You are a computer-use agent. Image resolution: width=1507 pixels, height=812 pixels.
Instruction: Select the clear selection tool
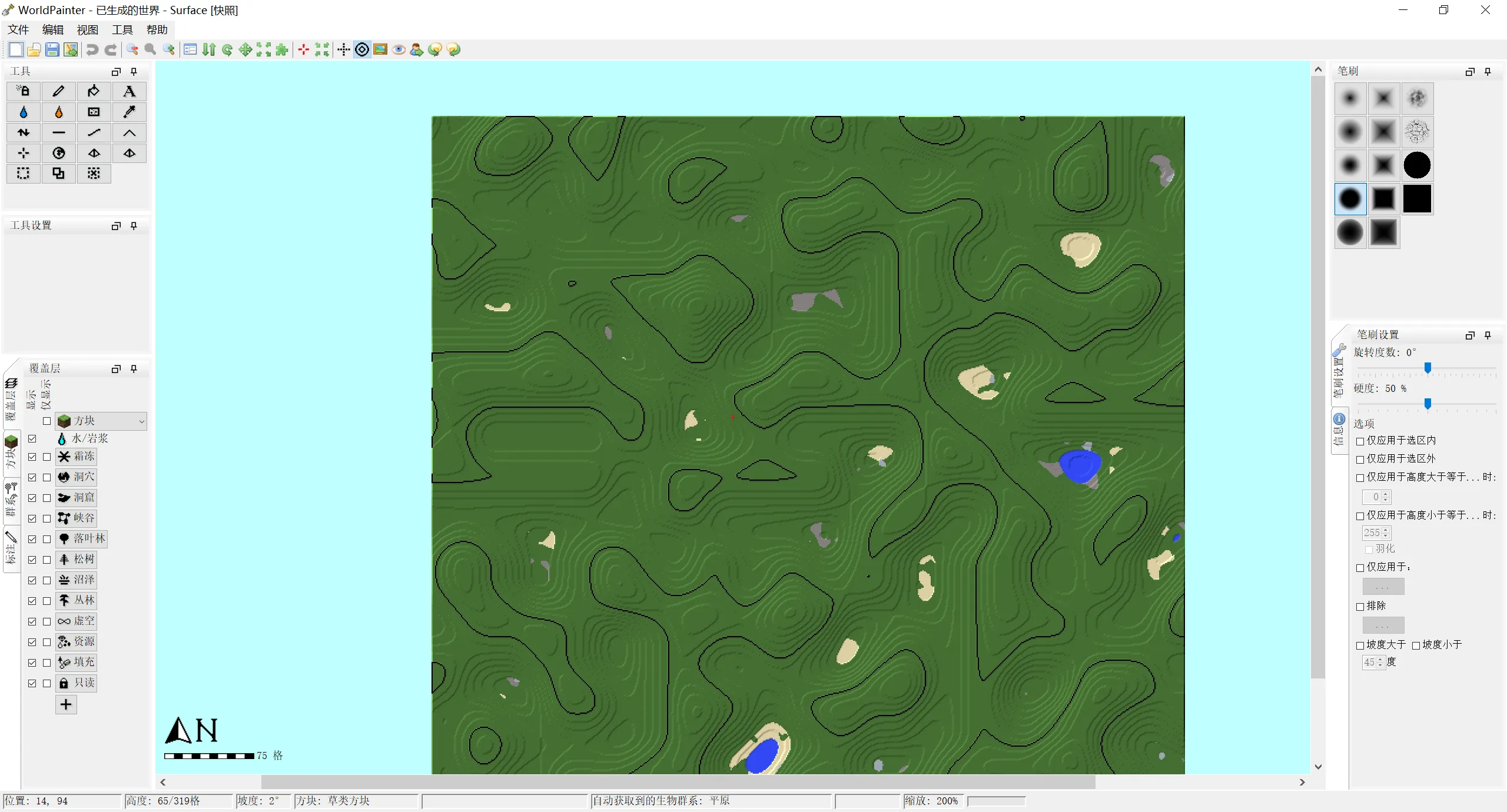click(x=94, y=174)
